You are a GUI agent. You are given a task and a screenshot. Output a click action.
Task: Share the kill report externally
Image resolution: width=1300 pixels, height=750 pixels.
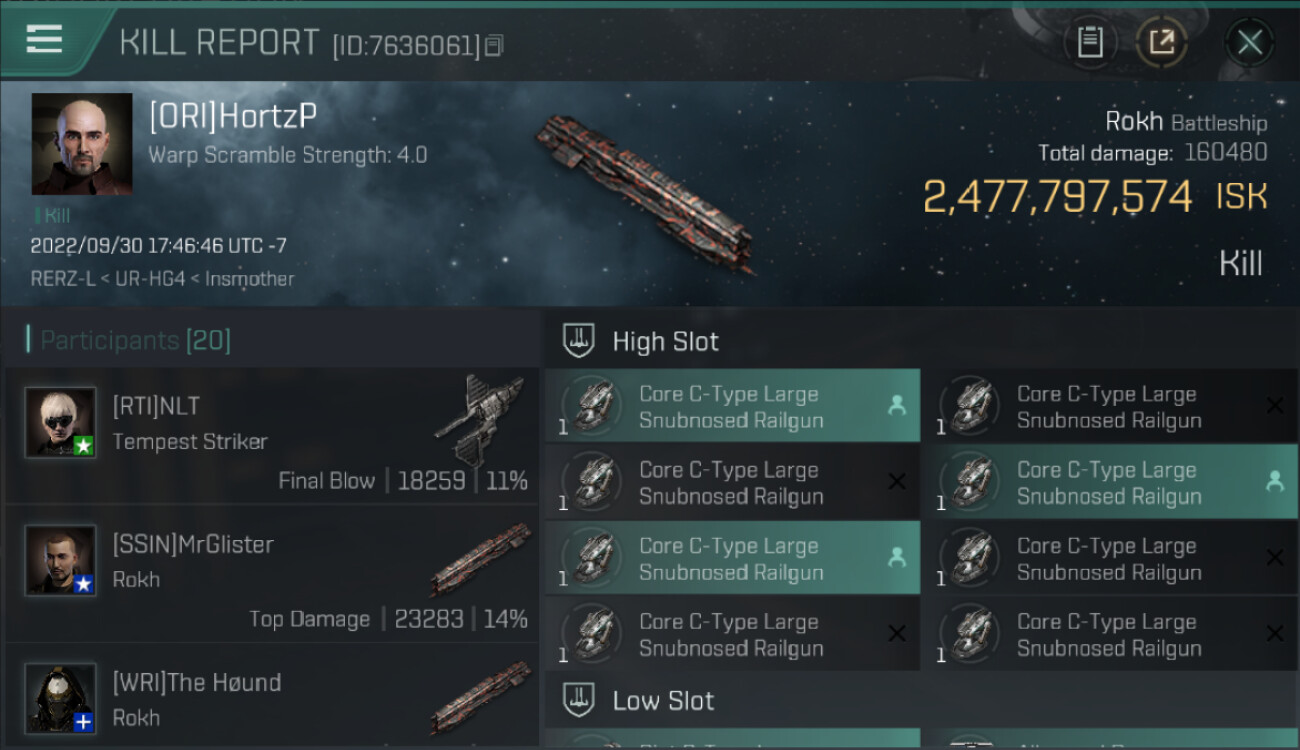(1161, 42)
